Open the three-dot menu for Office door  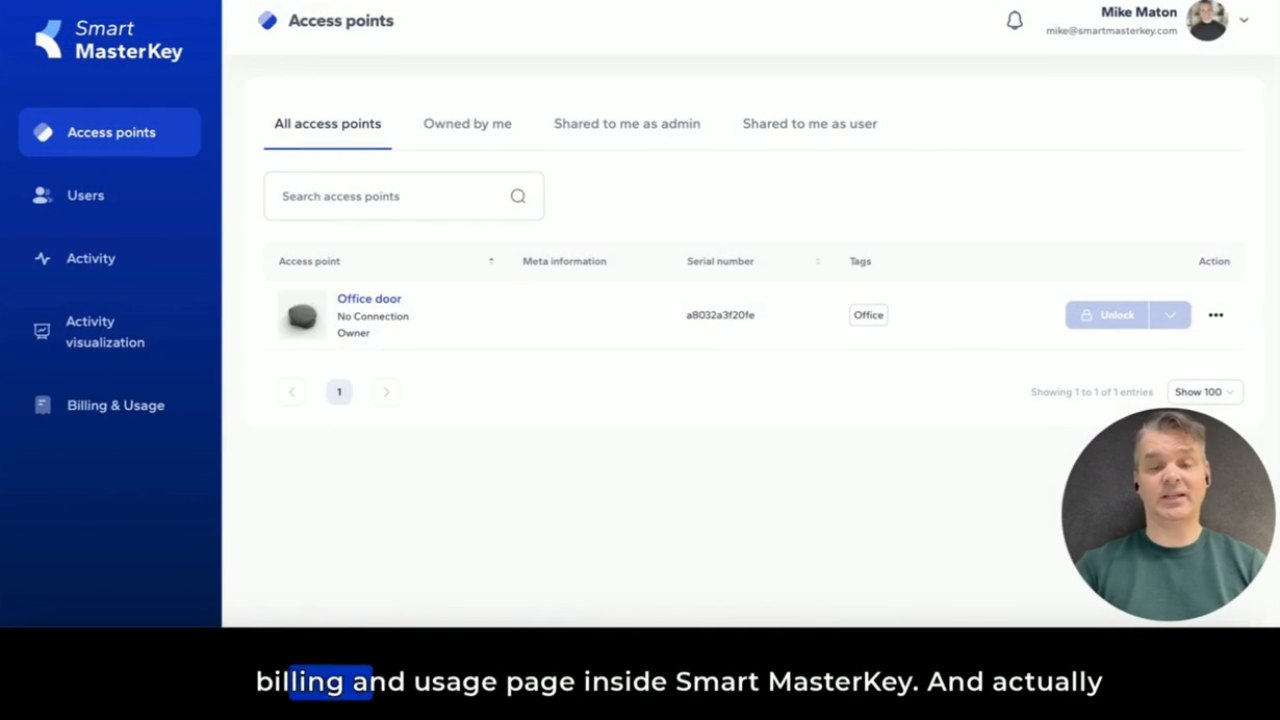tap(1216, 315)
